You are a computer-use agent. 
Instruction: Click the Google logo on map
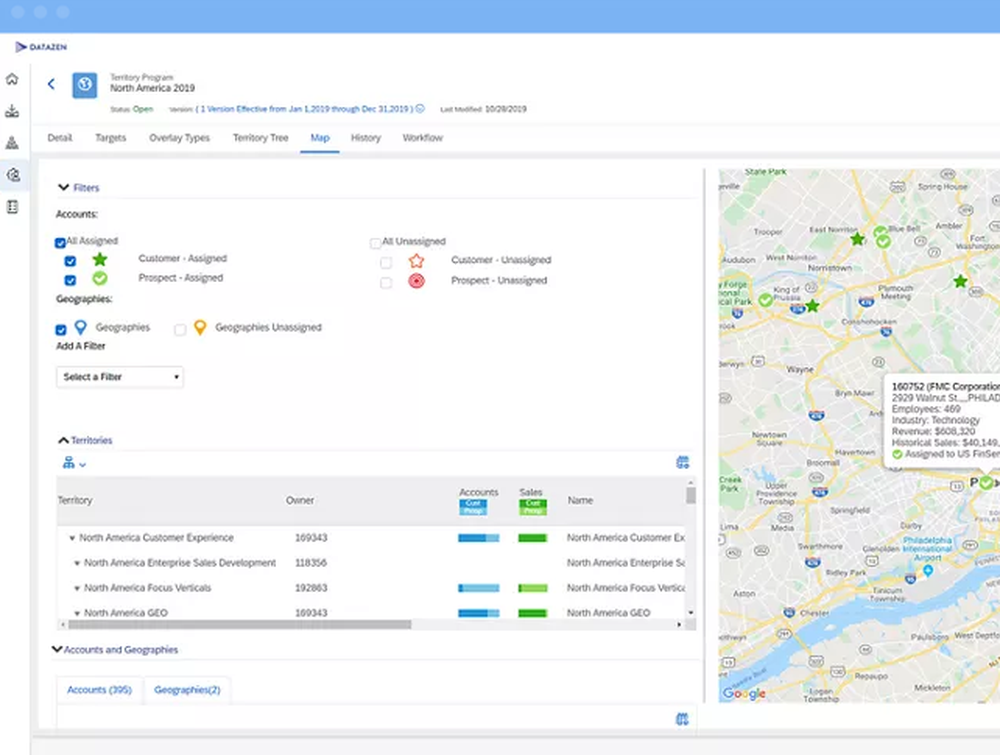click(744, 693)
